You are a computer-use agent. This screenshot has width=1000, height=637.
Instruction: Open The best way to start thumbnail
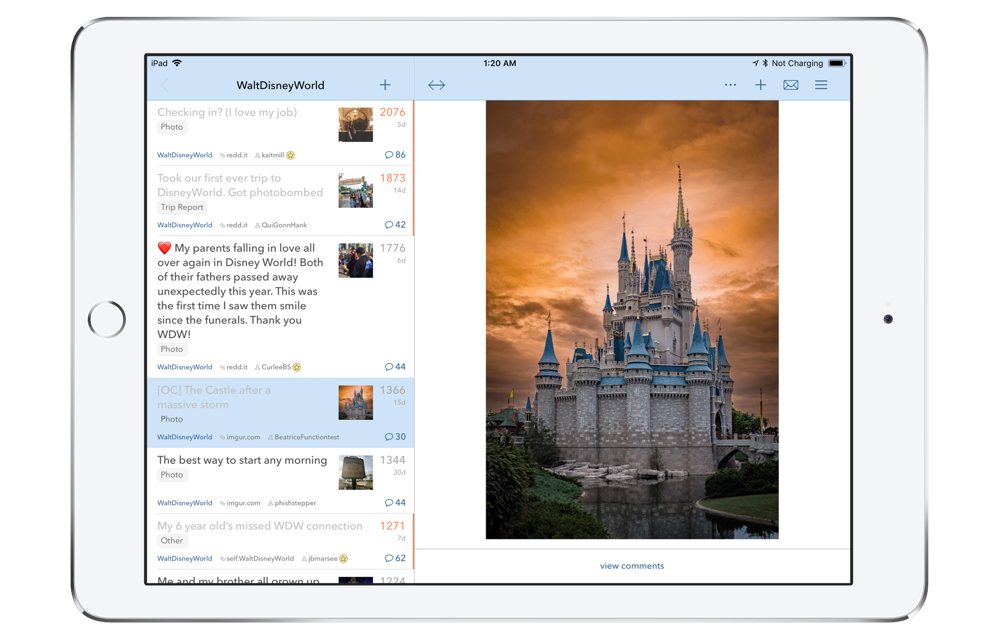[355, 472]
